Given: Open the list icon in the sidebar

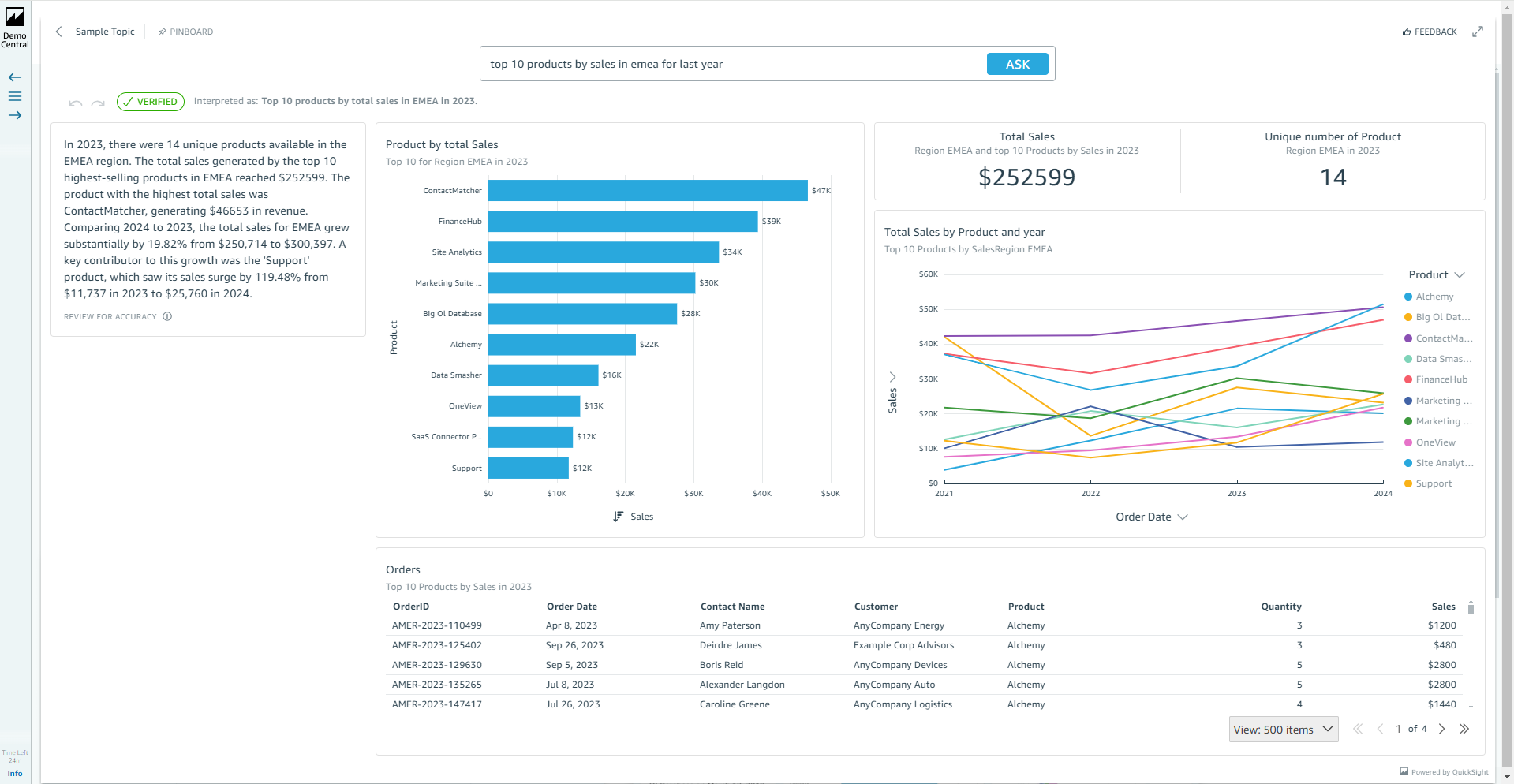Looking at the screenshot, I should pyautogui.click(x=14, y=95).
